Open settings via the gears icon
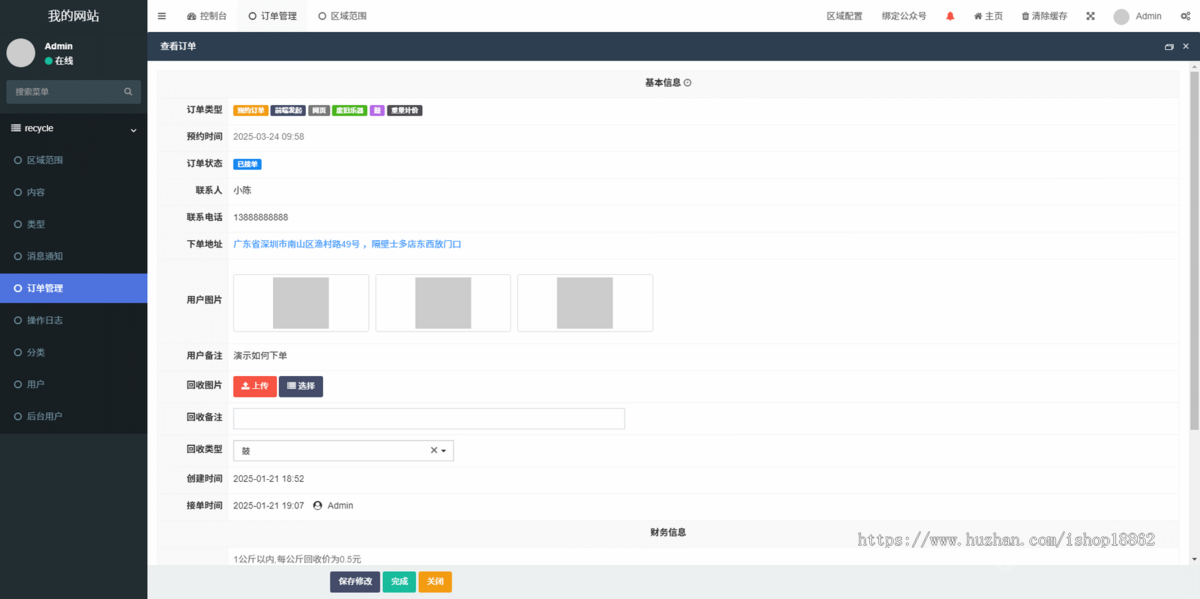Screen dimensions: 1200x599 [1185, 16]
